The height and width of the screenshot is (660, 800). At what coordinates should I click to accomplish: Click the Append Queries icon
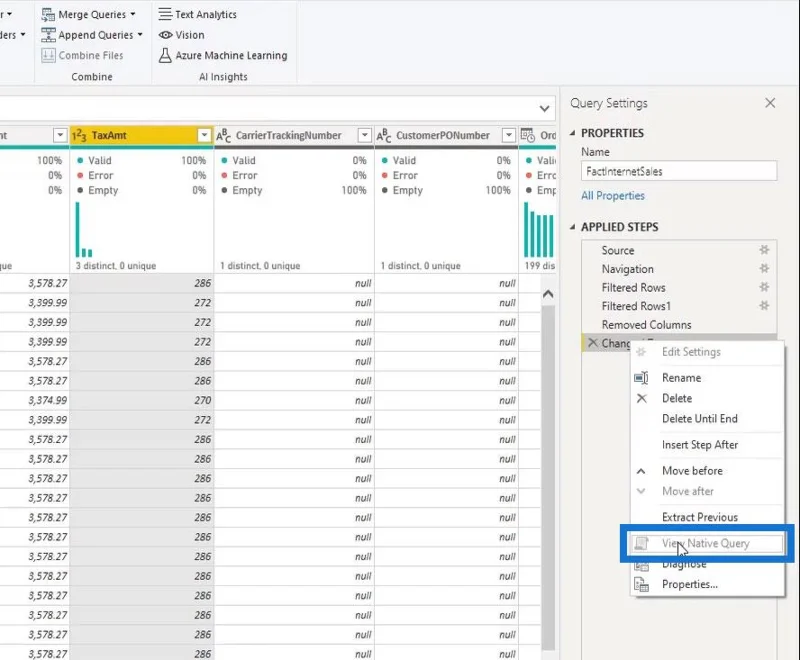point(48,35)
